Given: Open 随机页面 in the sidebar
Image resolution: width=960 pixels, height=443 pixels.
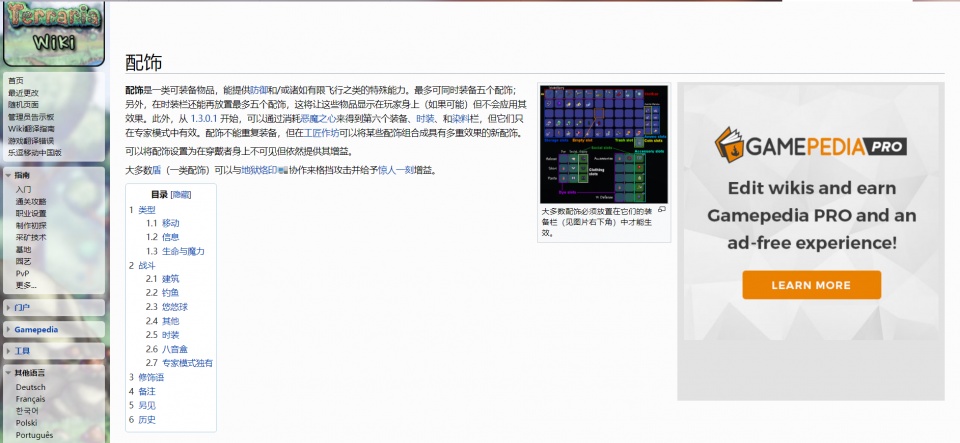Looking at the screenshot, I should click(x=23, y=105).
